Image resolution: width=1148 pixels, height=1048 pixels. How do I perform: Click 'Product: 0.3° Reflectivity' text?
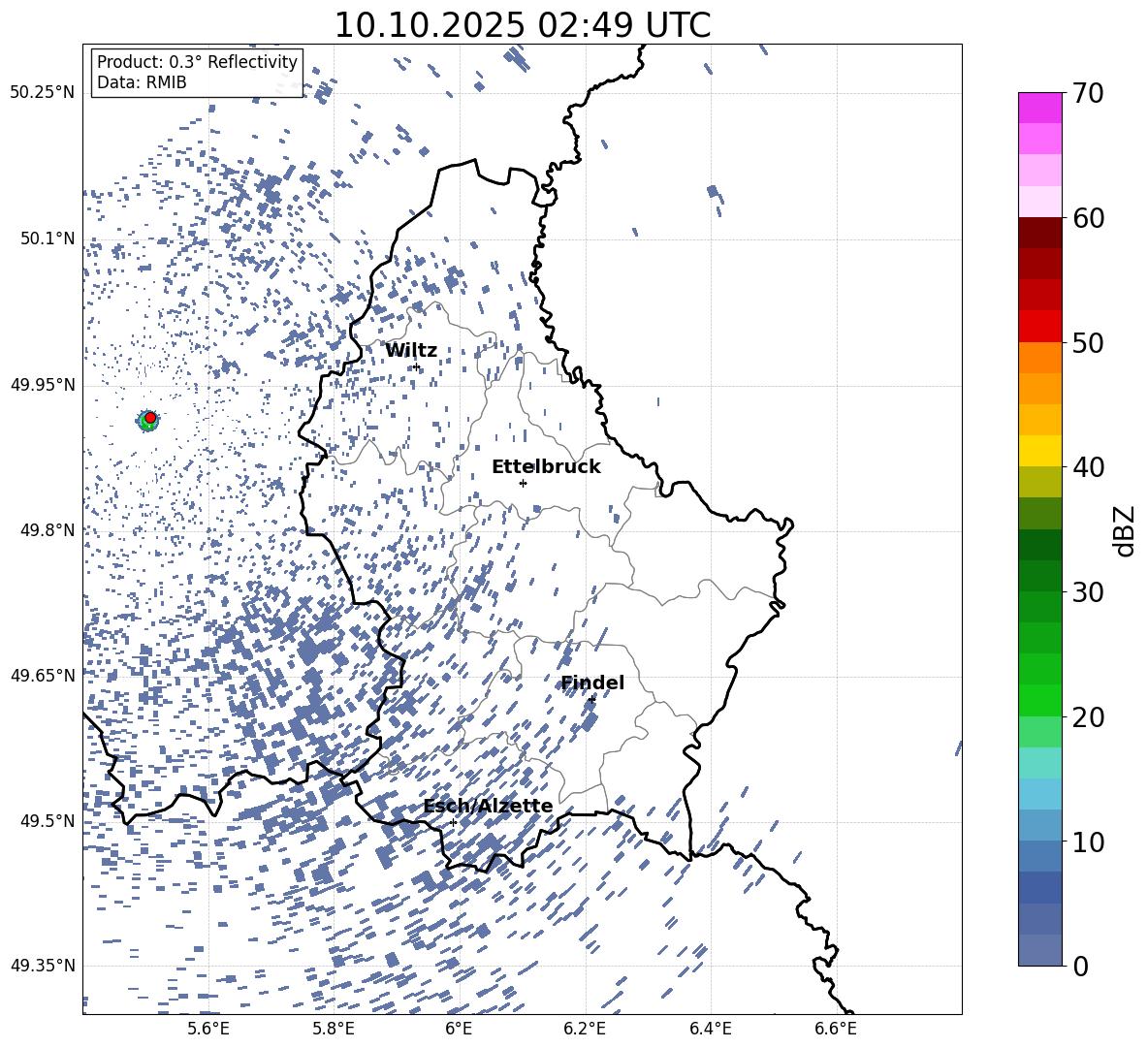(x=197, y=62)
